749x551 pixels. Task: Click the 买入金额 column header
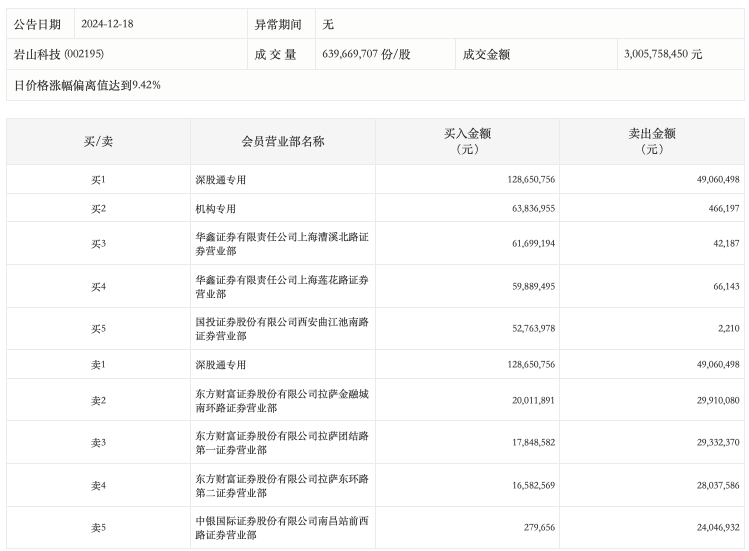coord(467,141)
